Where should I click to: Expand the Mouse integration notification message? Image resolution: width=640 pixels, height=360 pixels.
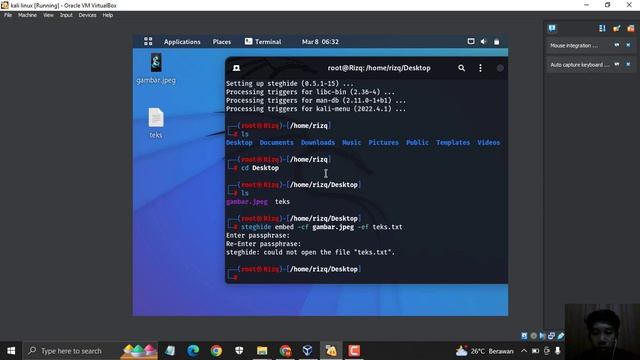(x=573, y=46)
